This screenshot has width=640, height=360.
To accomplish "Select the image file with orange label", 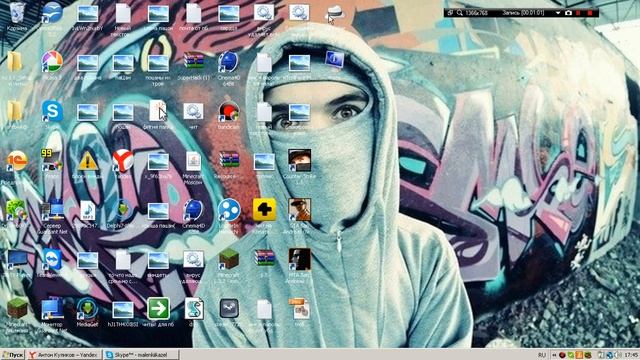I will coord(299,309).
